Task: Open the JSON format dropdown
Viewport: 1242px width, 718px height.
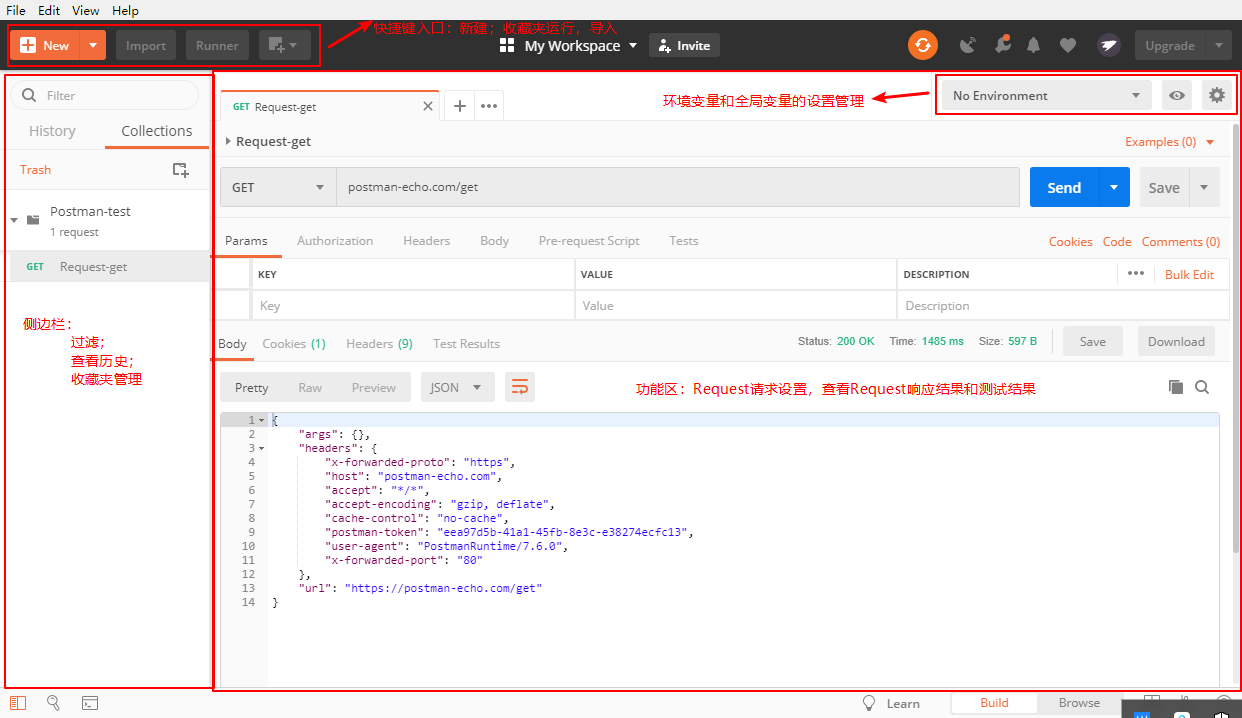Action: point(457,388)
